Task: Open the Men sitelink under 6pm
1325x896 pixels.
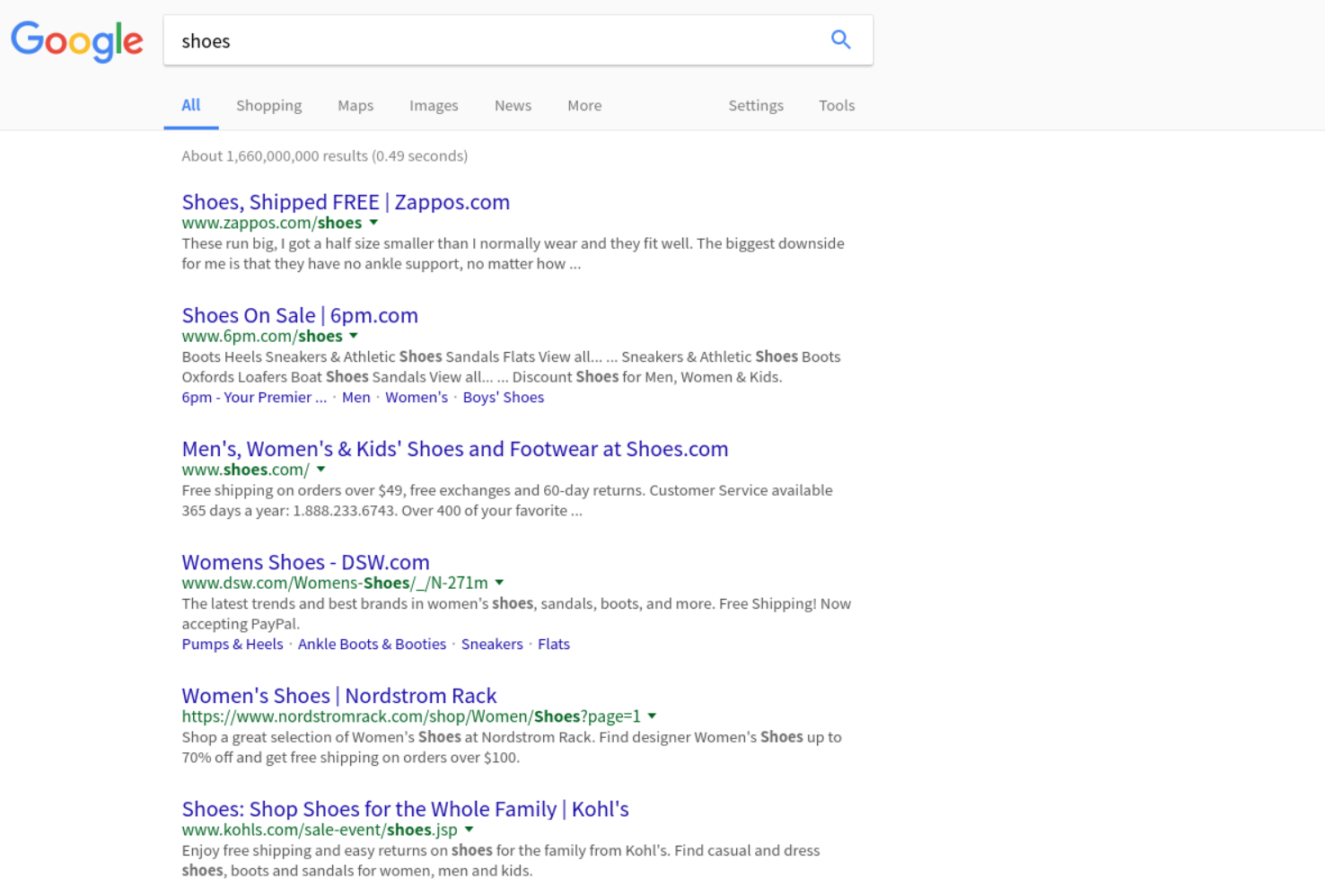Action: (x=356, y=397)
